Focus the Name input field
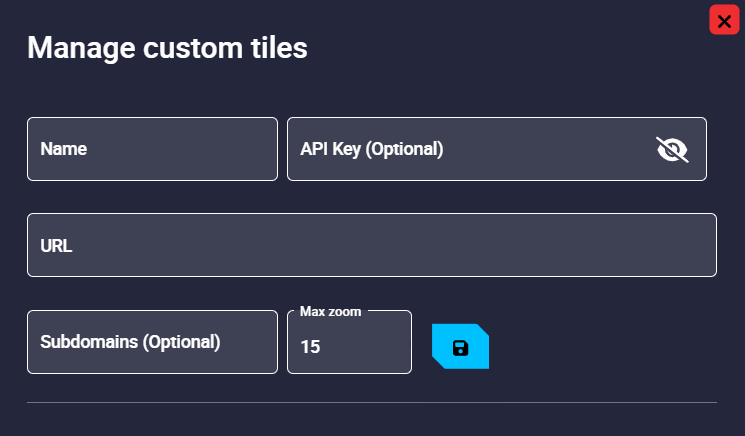The image size is (745, 436). coord(152,149)
